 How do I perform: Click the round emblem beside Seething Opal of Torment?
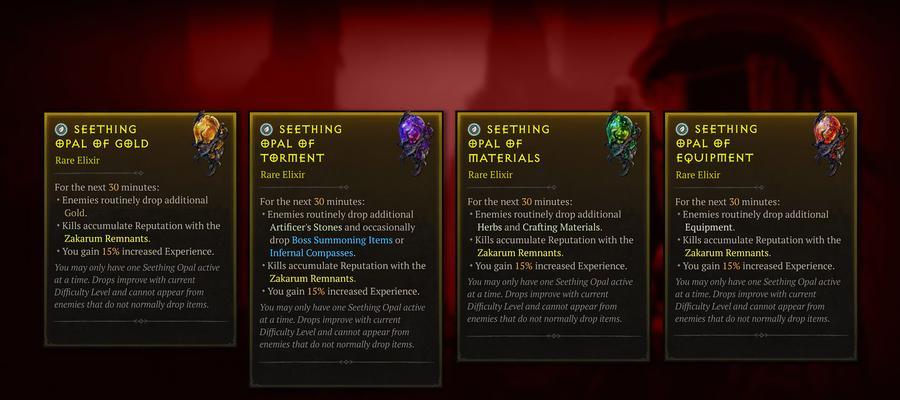tap(266, 129)
